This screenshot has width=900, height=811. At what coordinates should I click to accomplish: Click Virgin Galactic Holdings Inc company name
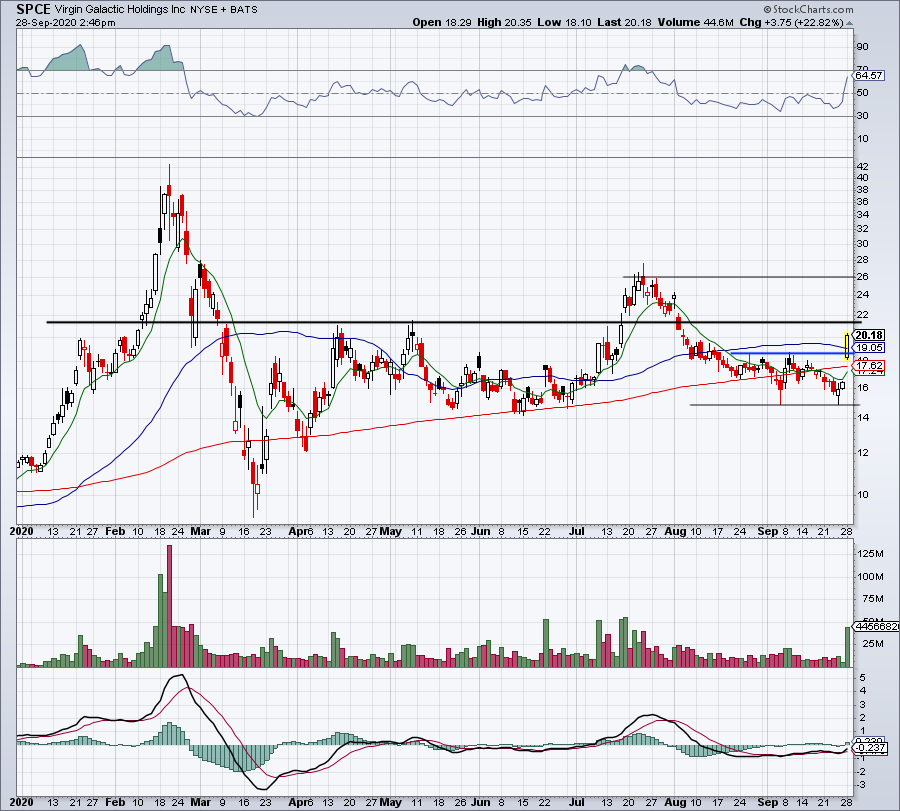[x=120, y=10]
